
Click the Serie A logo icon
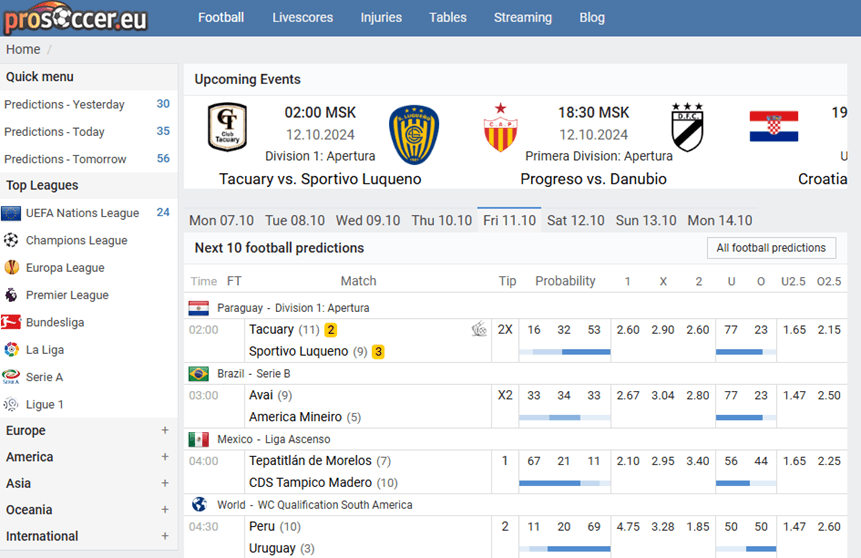click(11, 377)
